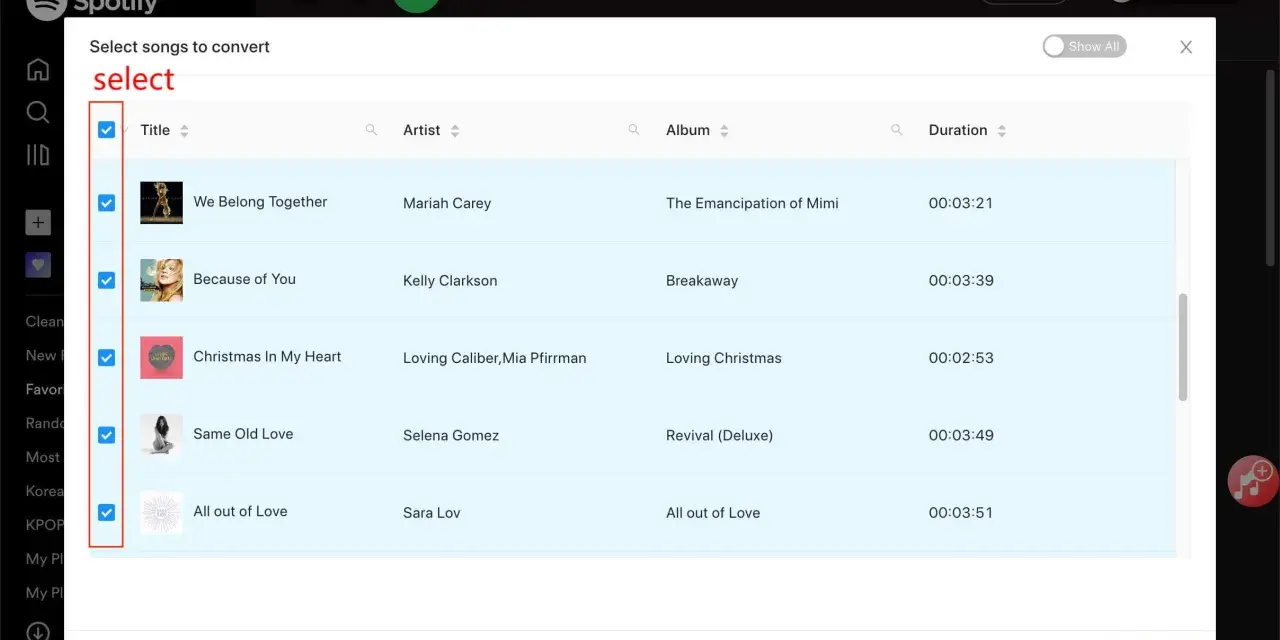
Task: Uncheck Christmas In My Heart checkbox
Action: point(107,357)
